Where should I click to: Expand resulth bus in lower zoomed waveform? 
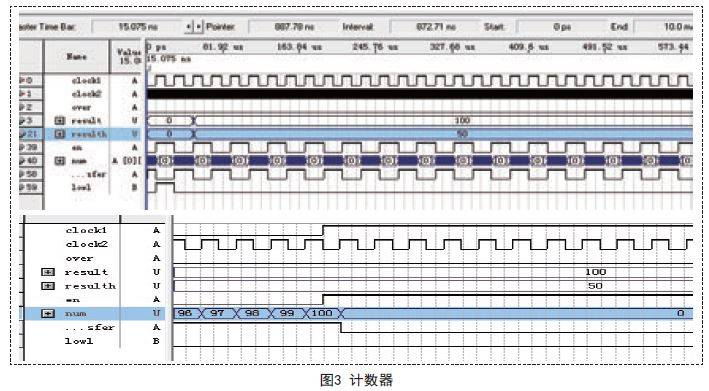[48, 286]
